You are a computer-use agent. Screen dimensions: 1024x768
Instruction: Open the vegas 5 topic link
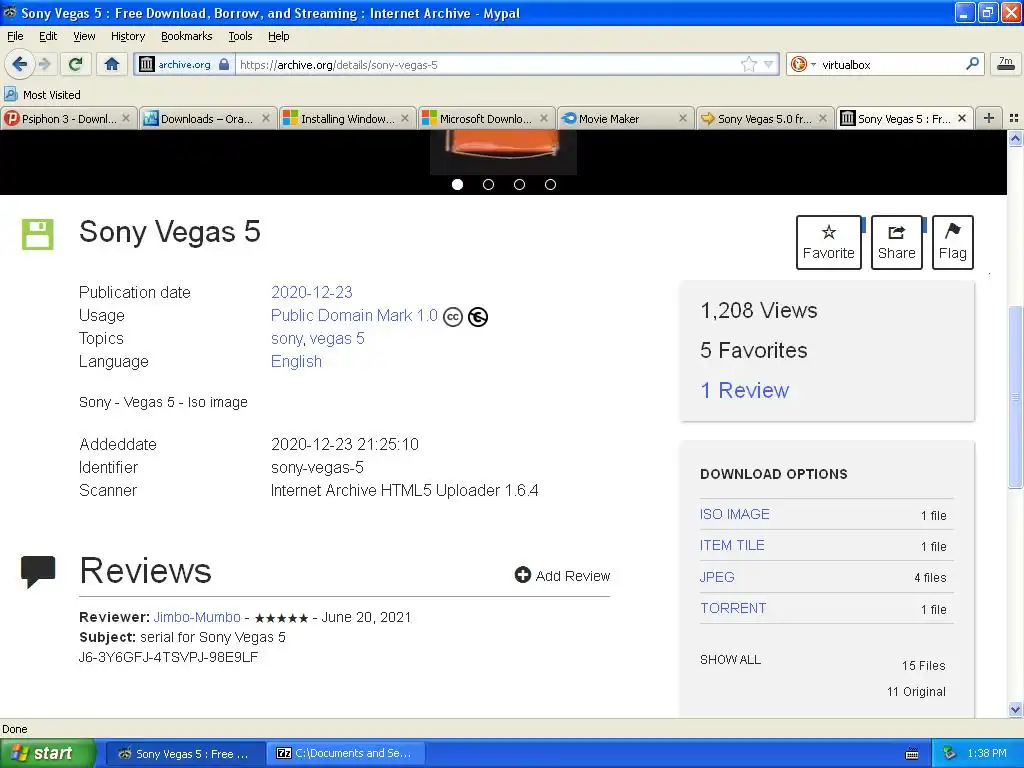[x=337, y=338]
